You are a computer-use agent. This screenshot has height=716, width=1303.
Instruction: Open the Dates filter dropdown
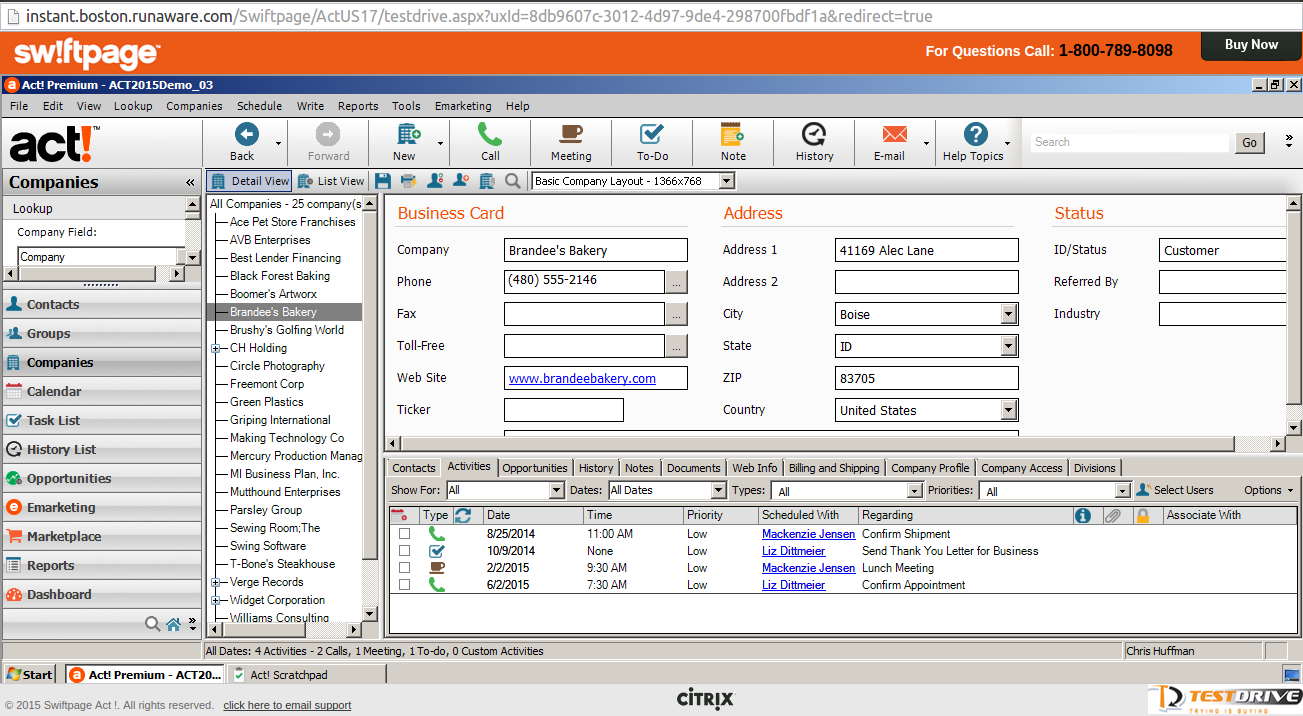coord(718,490)
